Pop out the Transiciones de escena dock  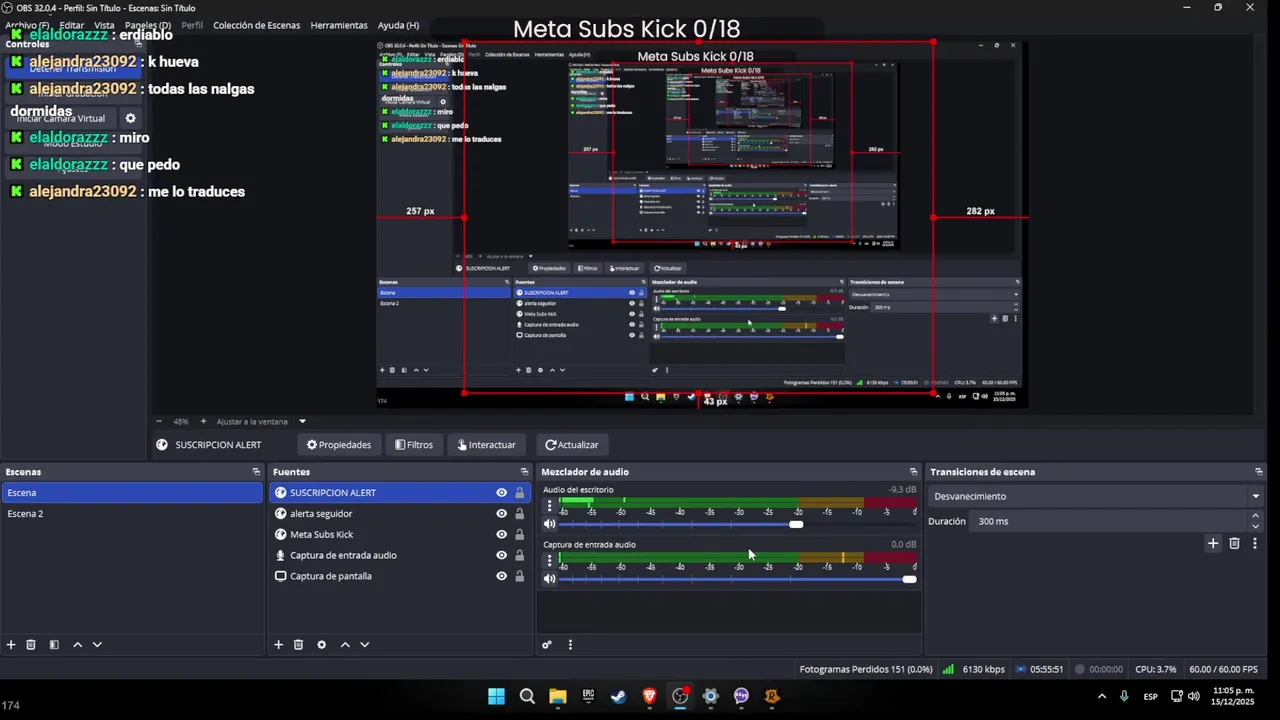(1259, 472)
